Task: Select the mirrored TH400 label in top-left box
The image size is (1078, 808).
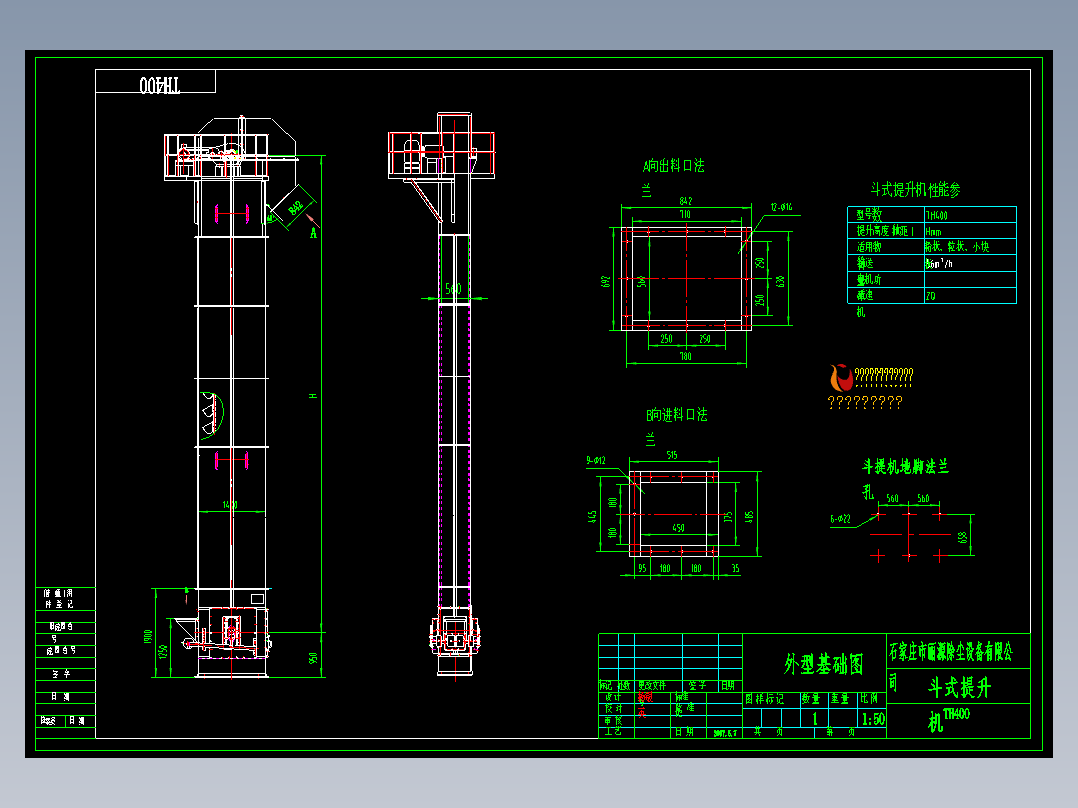Action: [x=160, y=85]
